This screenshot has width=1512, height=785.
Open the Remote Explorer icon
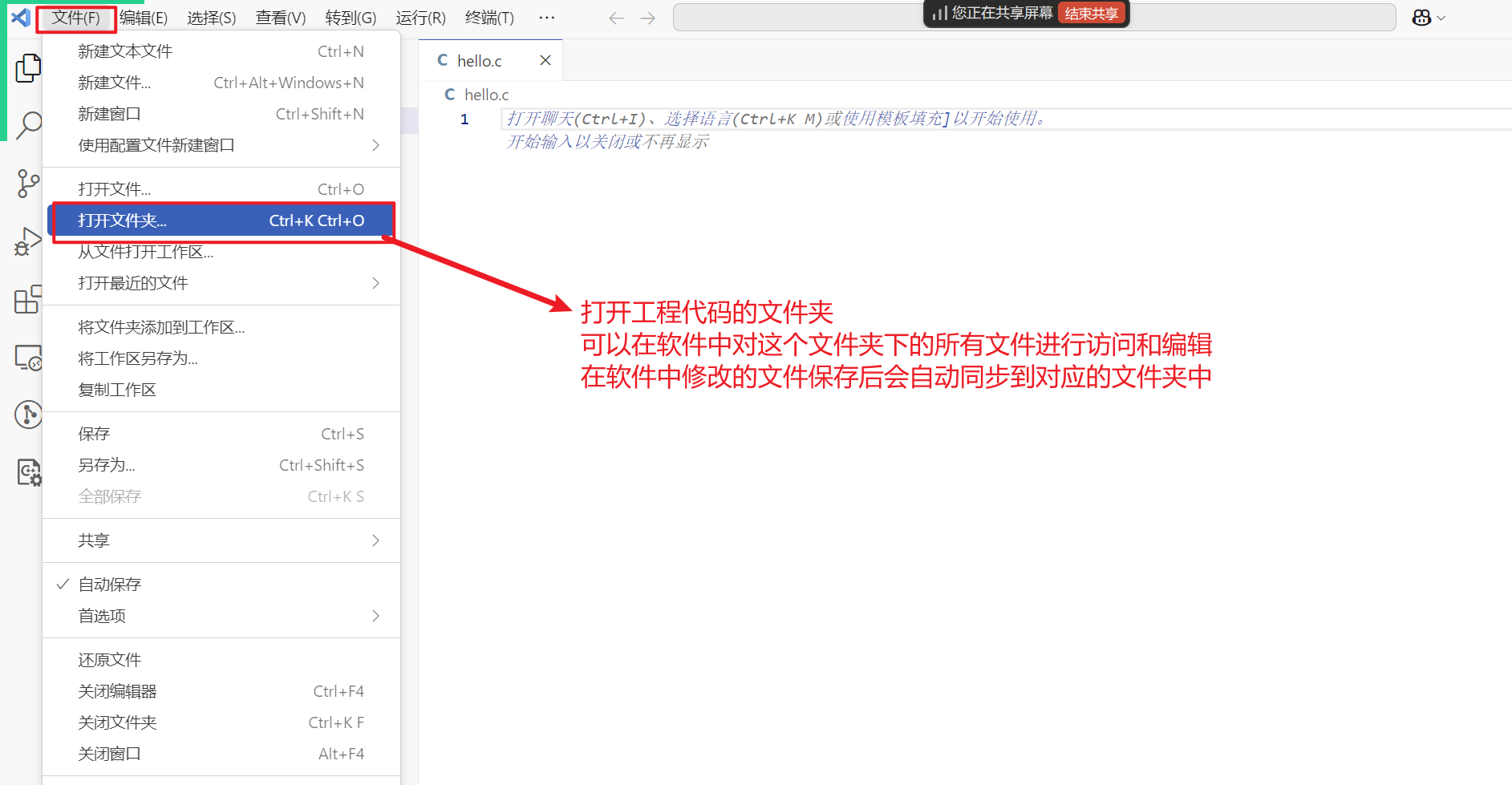point(28,358)
